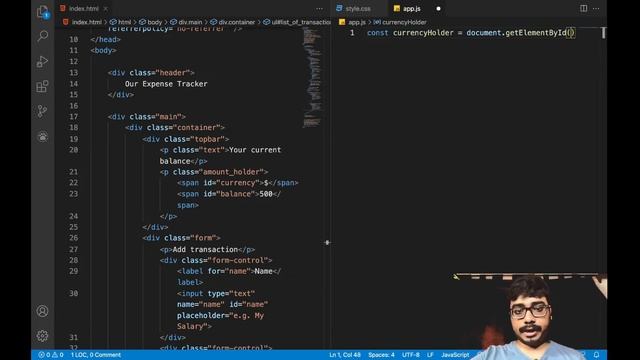Open the notifications bell
640x360 pixels.
(x=596, y=355)
